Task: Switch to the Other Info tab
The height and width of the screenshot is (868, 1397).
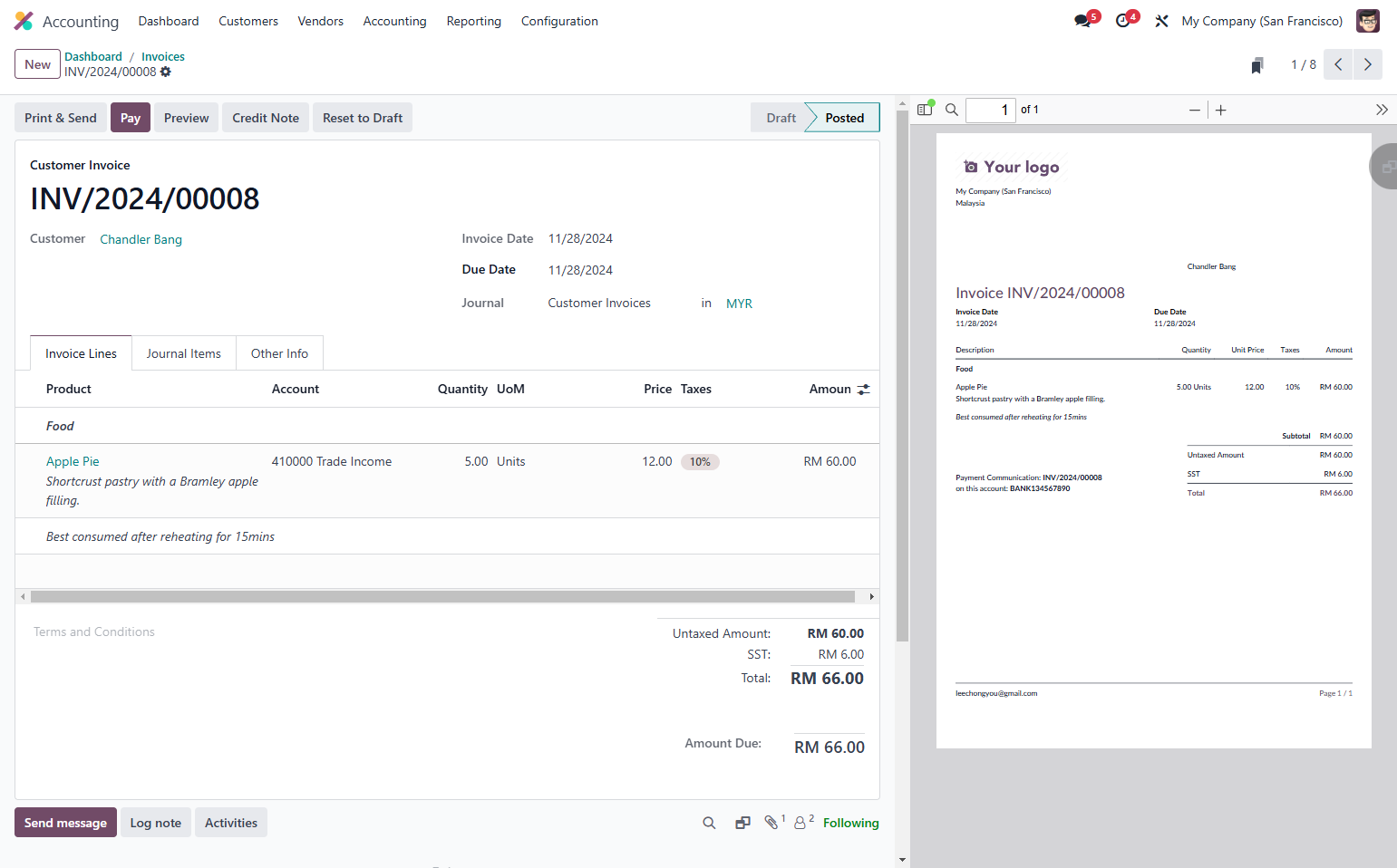Action: 279,353
